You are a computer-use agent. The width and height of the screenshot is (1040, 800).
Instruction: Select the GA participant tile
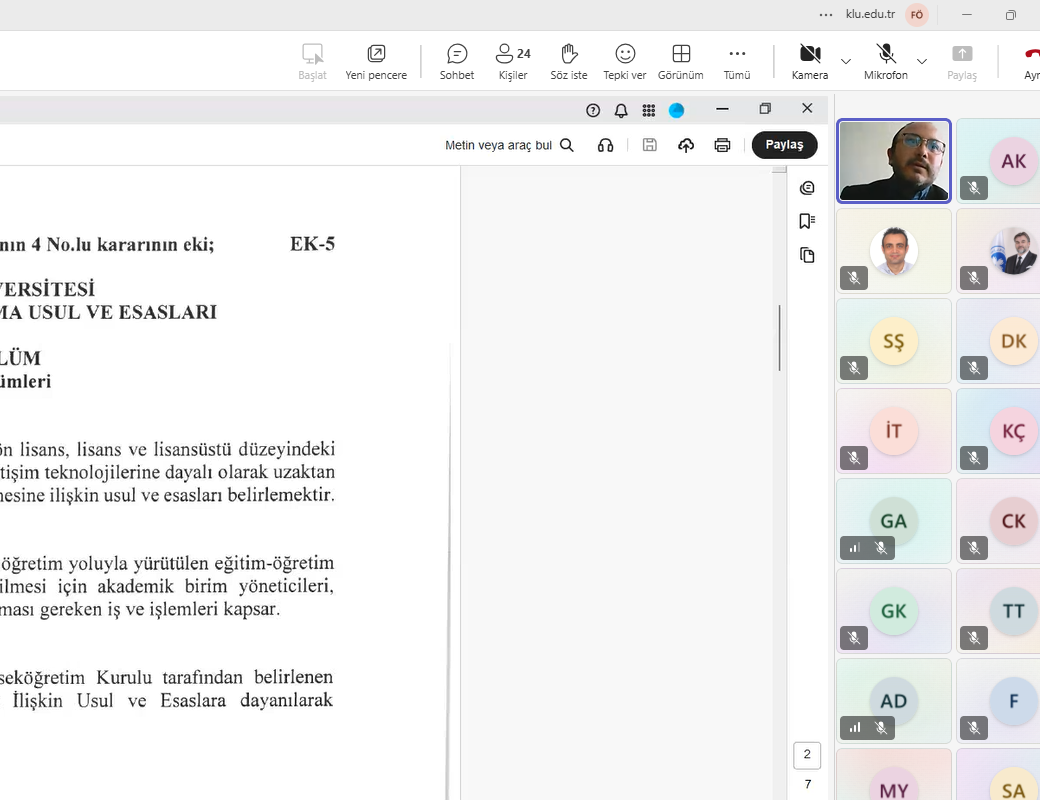tap(894, 521)
